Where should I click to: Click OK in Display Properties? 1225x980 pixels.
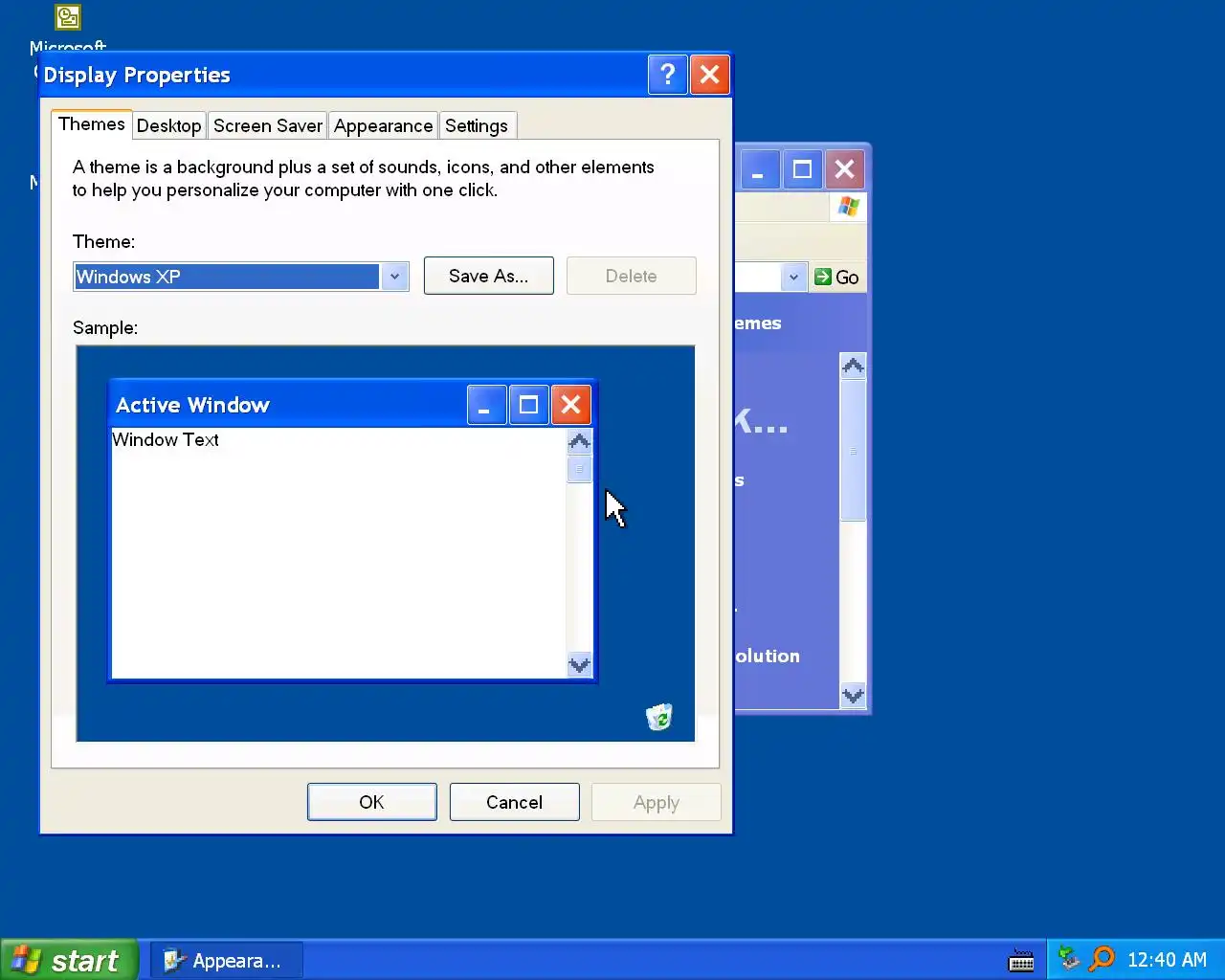pyautogui.click(x=371, y=802)
